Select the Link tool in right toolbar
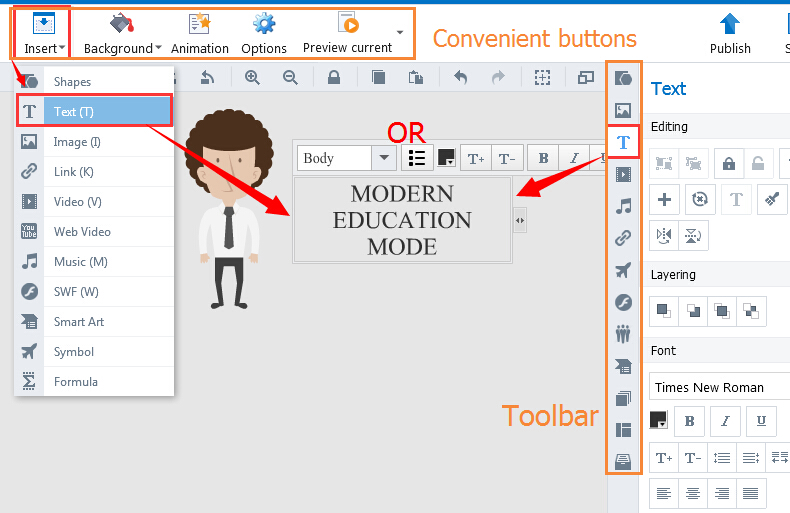The image size is (790, 513). (623, 238)
